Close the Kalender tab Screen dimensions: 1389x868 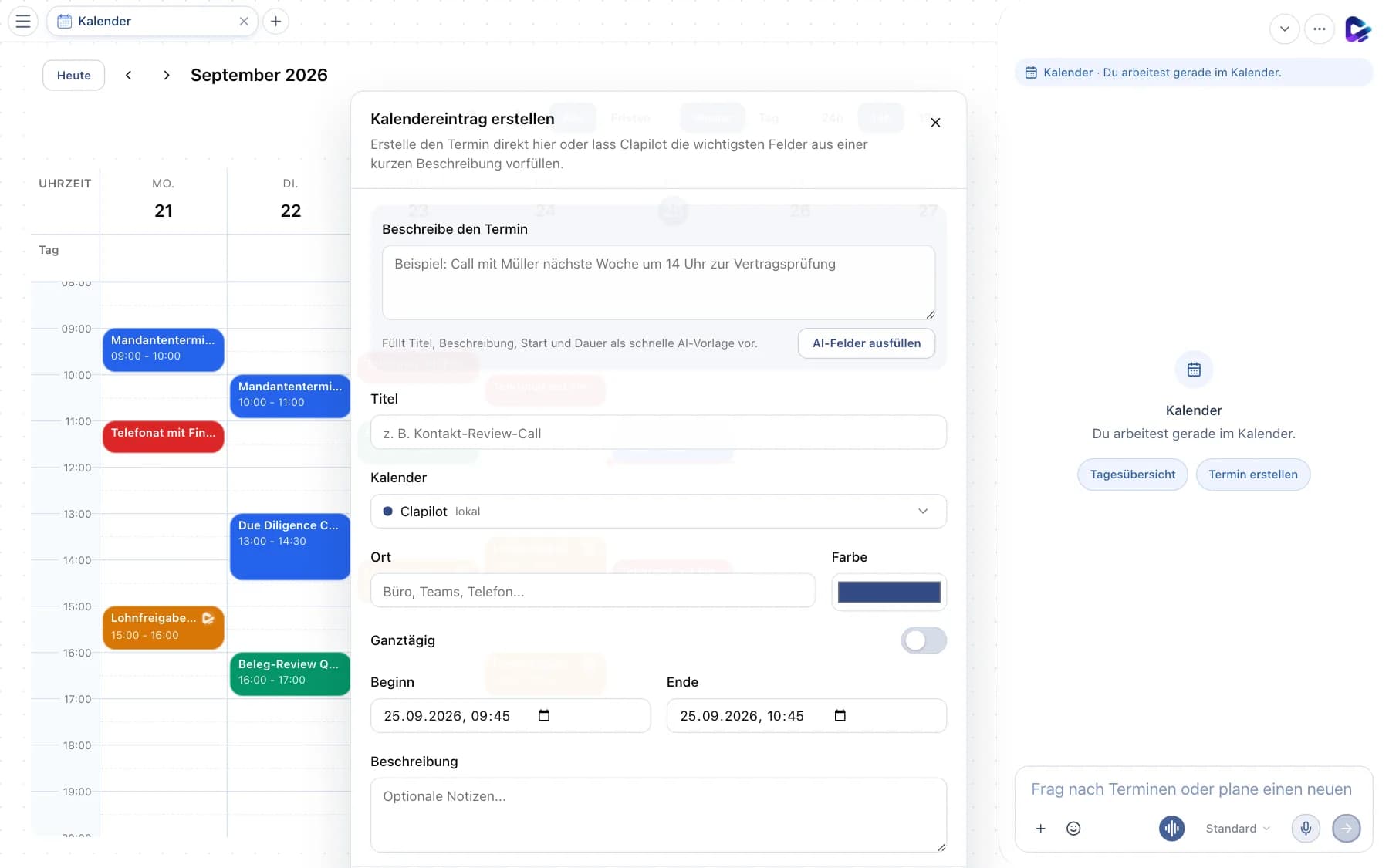244,21
